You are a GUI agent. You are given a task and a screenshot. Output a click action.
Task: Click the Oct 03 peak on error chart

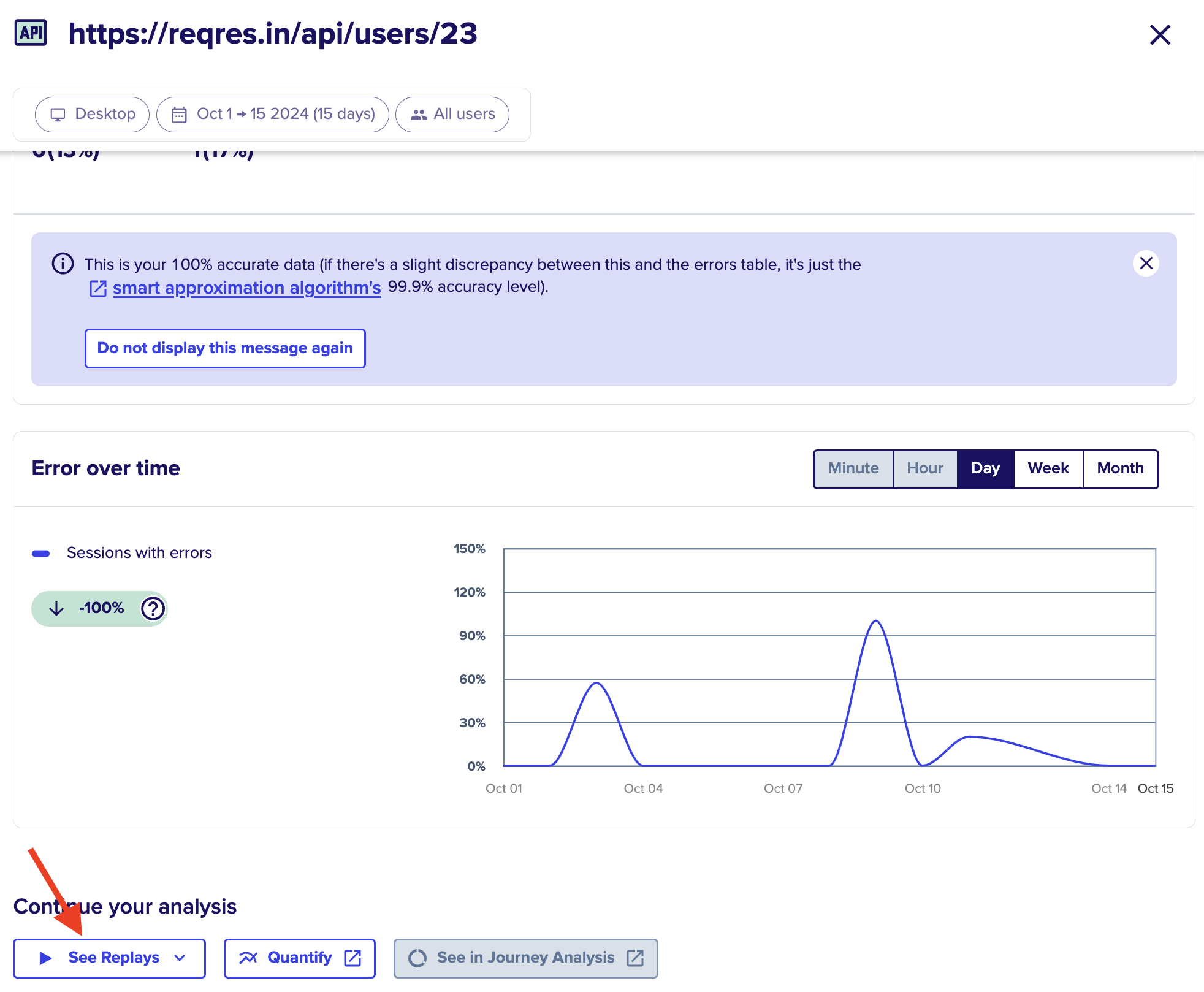(x=596, y=683)
